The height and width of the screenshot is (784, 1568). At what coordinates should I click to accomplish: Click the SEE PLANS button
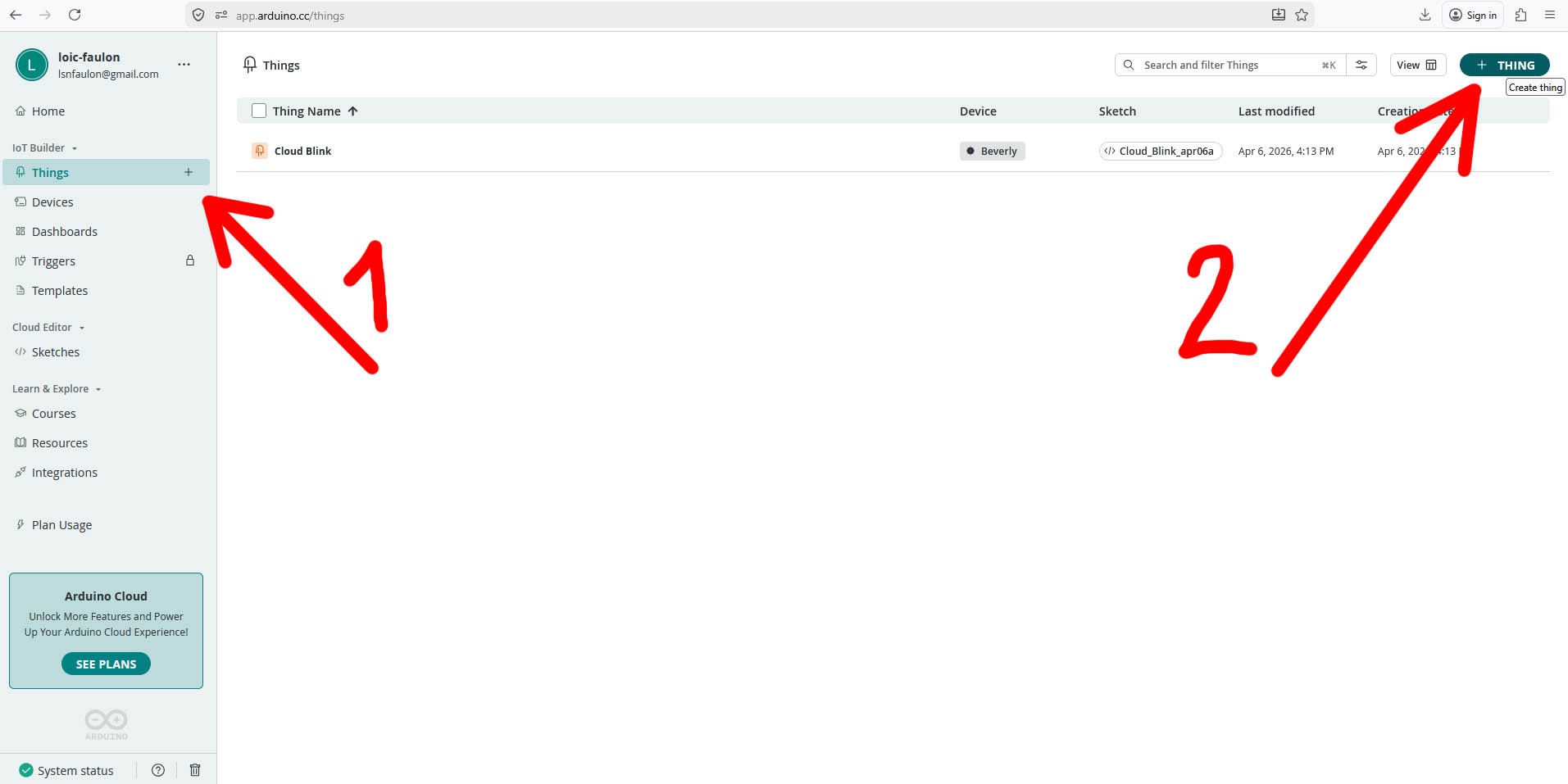pyautogui.click(x=106, y=664)
